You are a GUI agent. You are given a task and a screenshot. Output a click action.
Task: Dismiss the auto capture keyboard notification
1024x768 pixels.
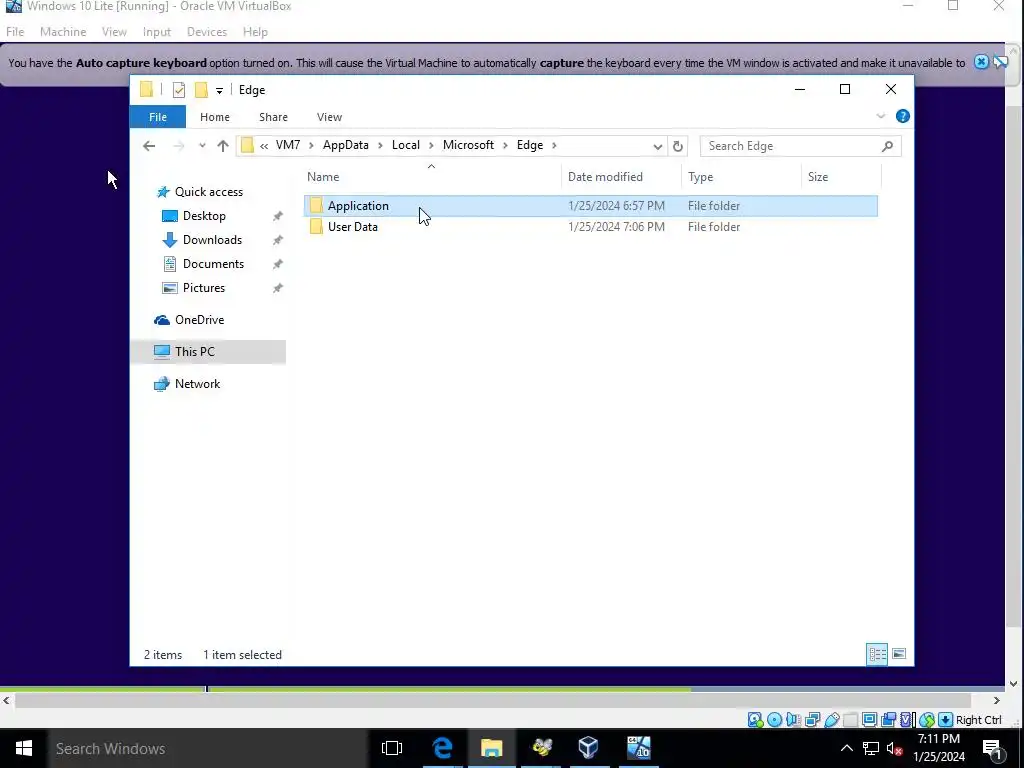[981, 62]
